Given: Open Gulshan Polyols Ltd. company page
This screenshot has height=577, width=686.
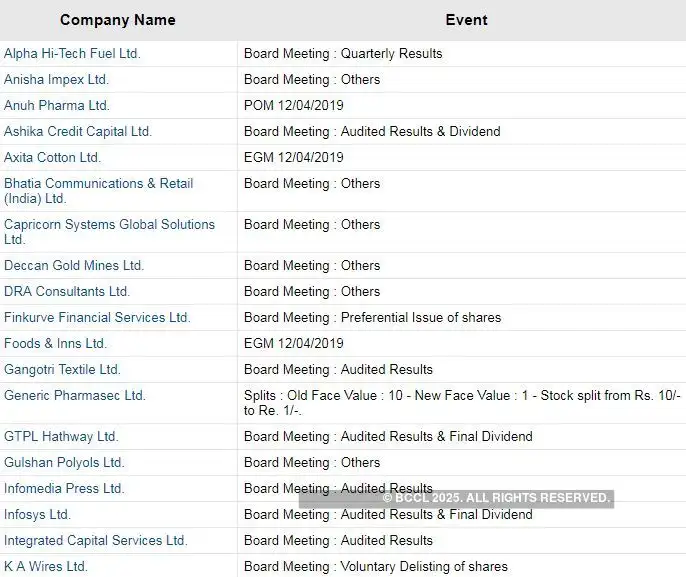Looking at the screenshot, I should [x=64, y=462].
